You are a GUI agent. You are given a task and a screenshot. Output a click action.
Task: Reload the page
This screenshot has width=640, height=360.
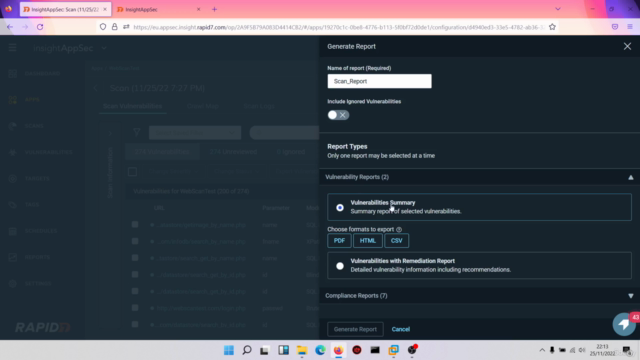coord(40,27)
